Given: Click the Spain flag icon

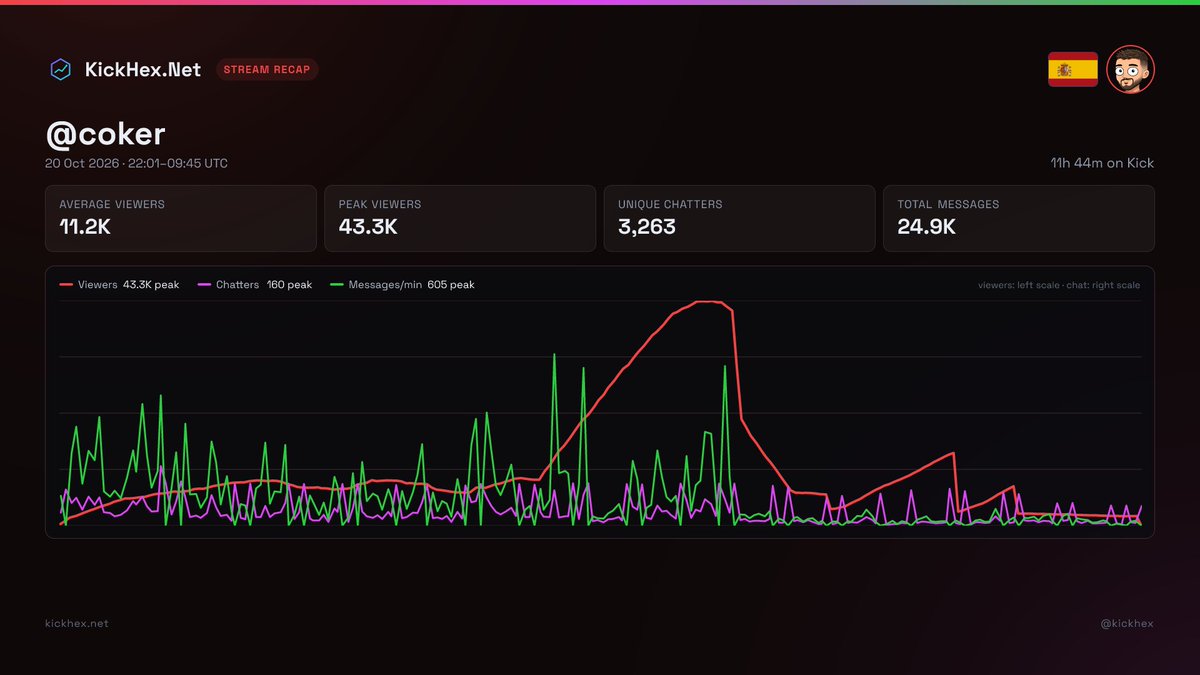Looking at the screenshot, I should 1073,70.
